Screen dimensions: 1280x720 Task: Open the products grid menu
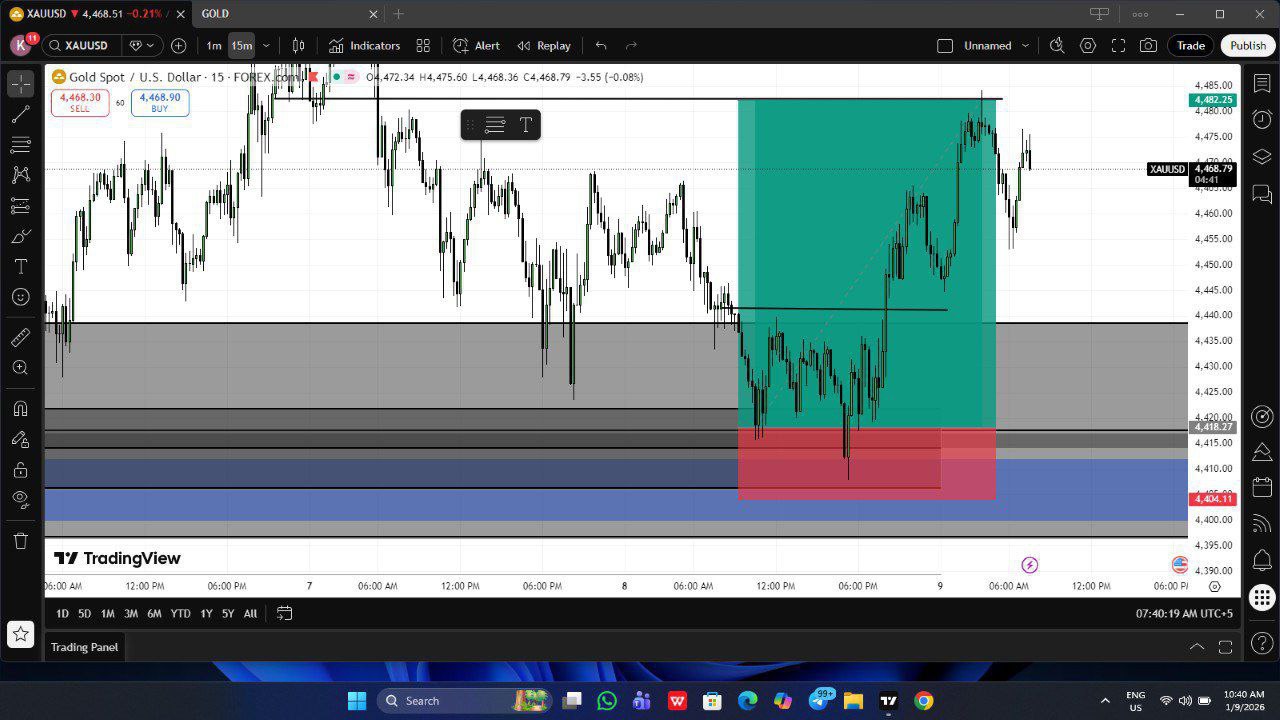pyautogui.click(x=1262, y=598)
